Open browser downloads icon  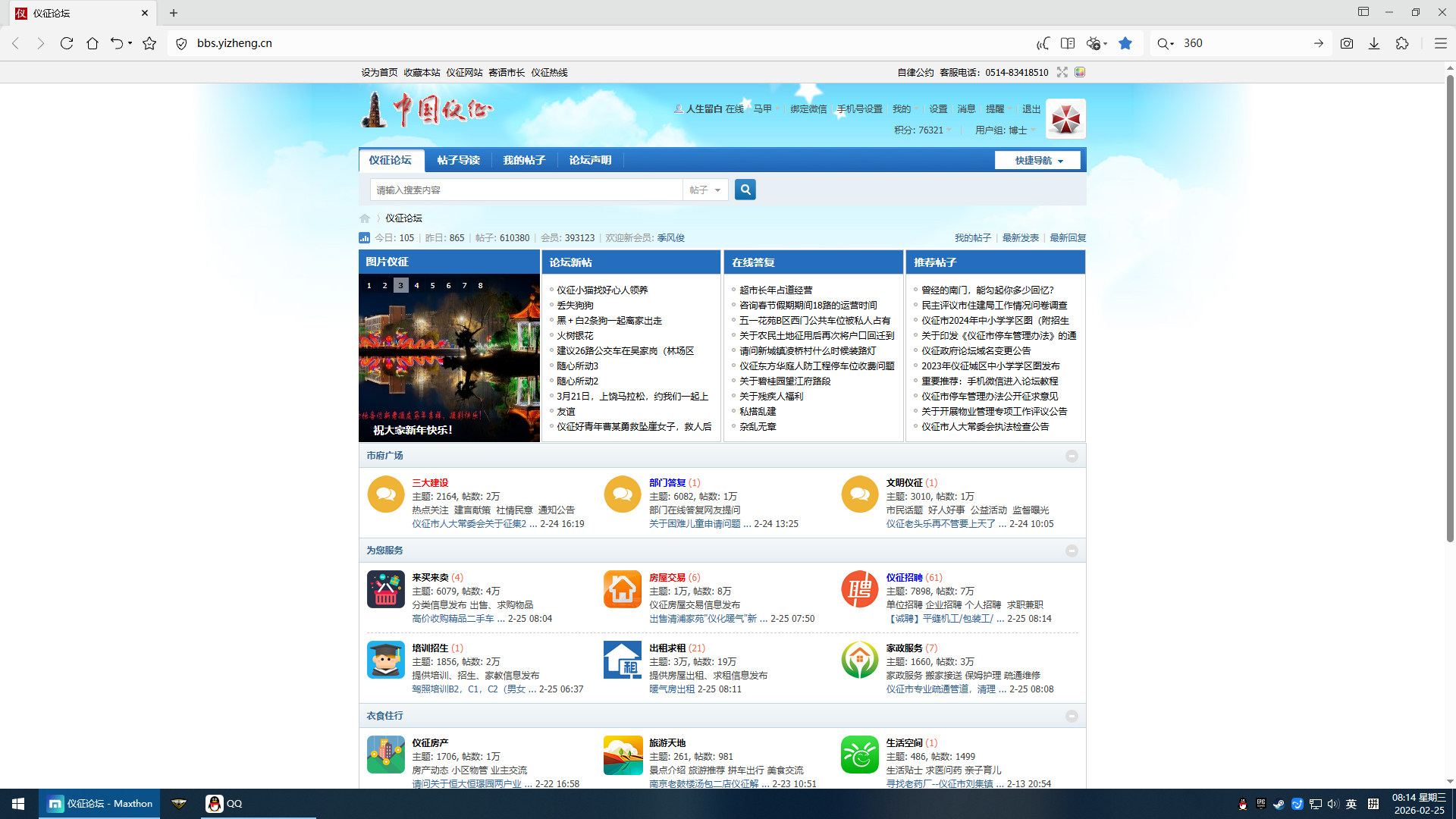[1374, 43]
